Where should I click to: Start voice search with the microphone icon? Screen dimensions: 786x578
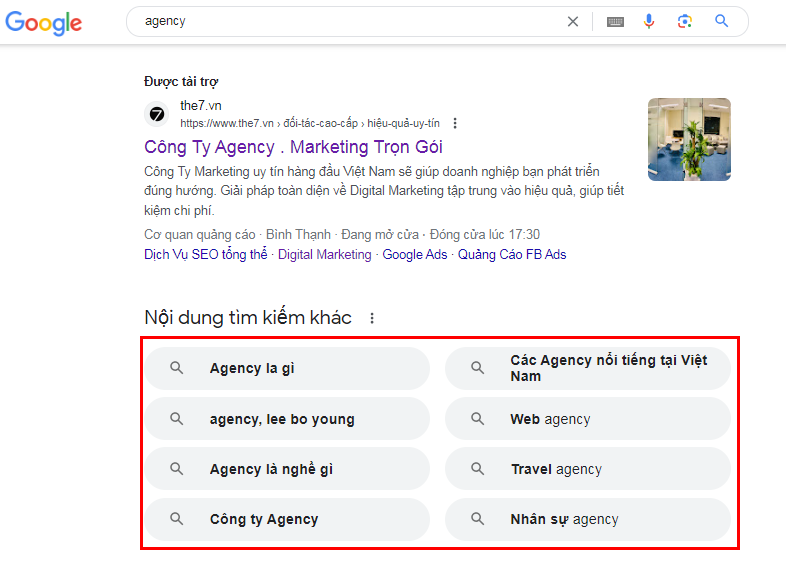pos(649,22)
